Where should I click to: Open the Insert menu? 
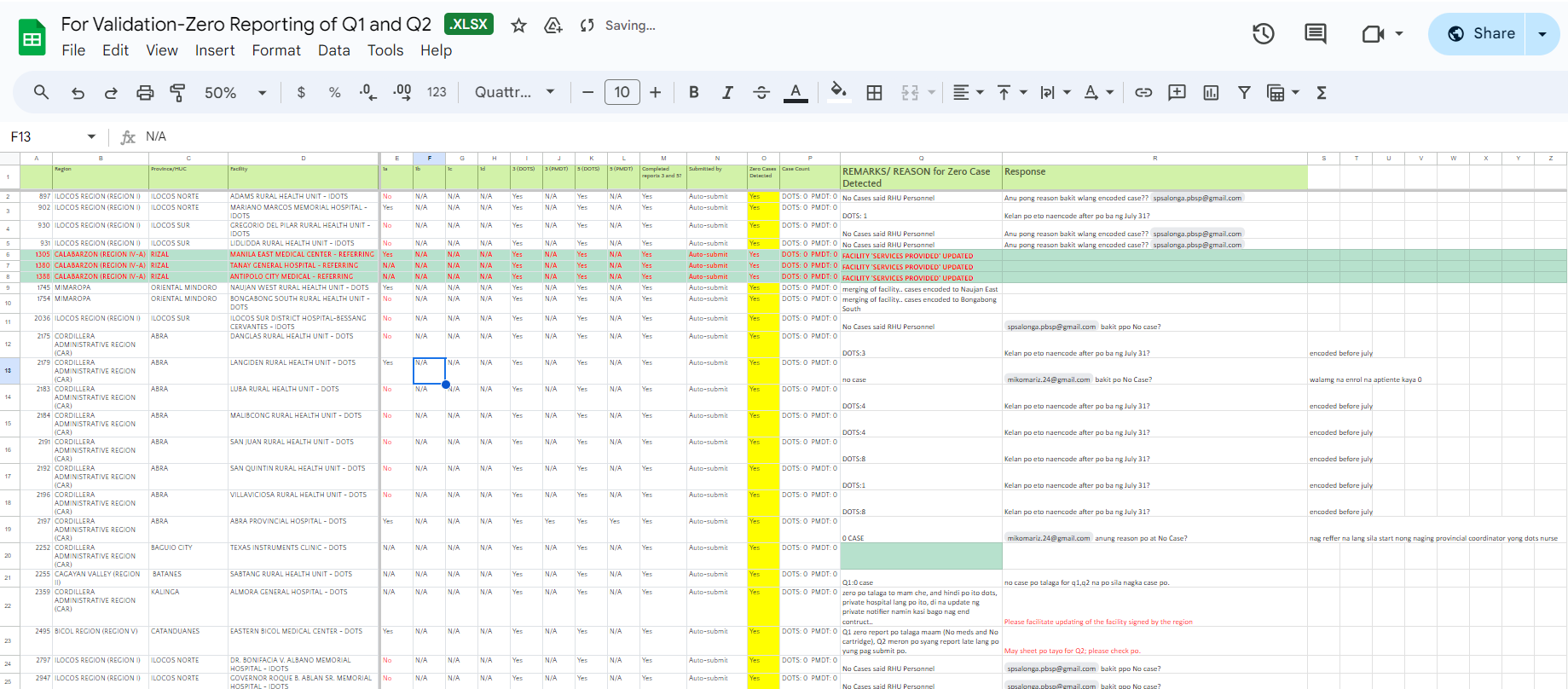coord(215,50)
